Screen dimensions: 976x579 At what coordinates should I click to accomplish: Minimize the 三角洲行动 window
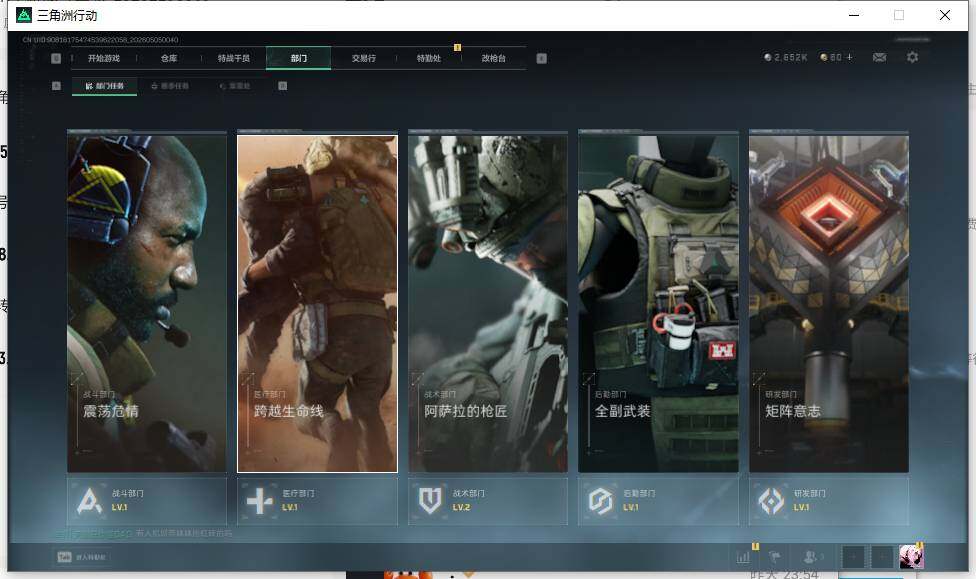pyautogui.click(x=854, y=15)
